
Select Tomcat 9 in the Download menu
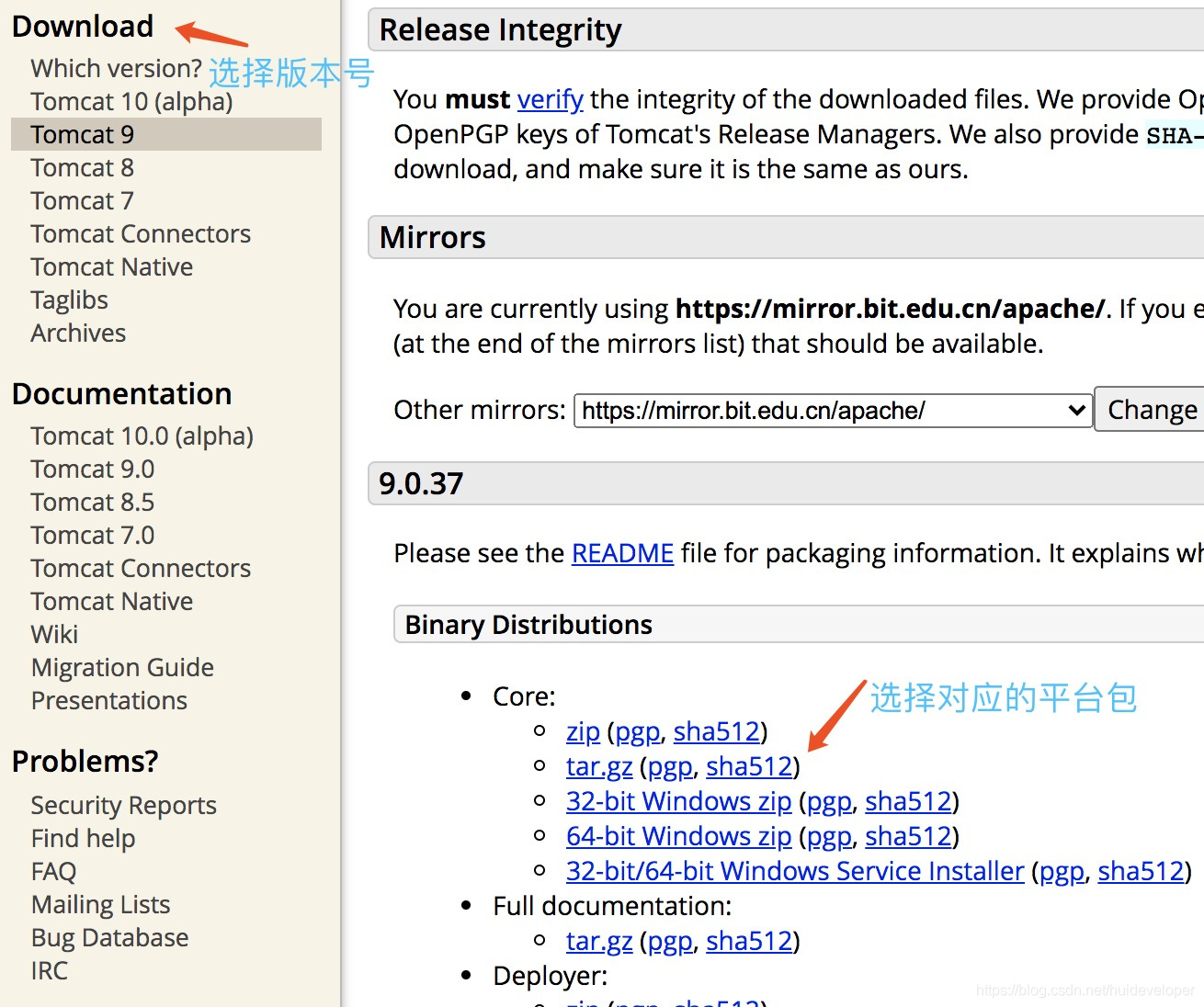[x=166, y=134]
